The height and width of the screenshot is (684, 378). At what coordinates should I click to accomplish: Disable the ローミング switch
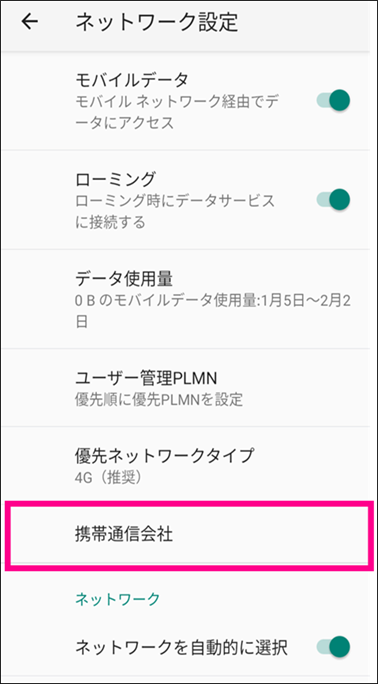pyautogui.click(x=334, y=199)
